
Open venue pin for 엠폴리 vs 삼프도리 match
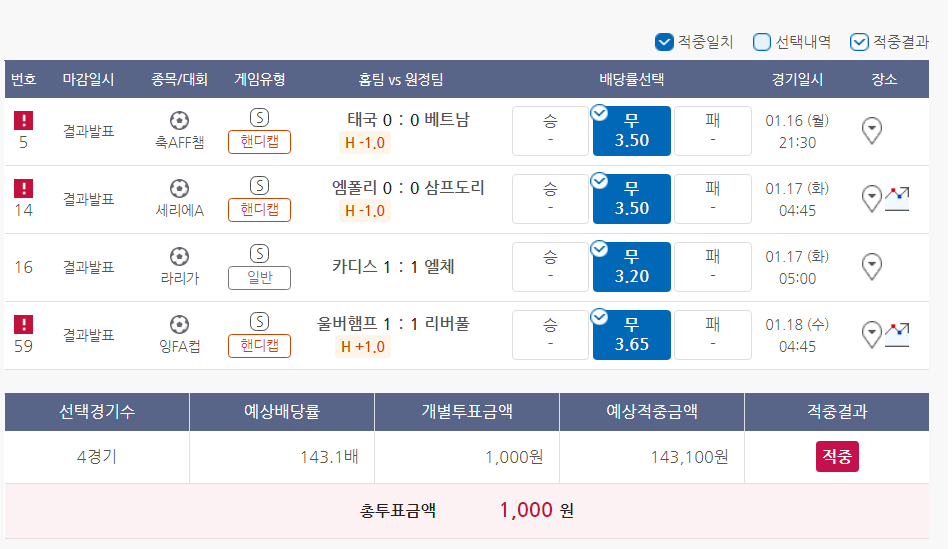tap(872, 199)
